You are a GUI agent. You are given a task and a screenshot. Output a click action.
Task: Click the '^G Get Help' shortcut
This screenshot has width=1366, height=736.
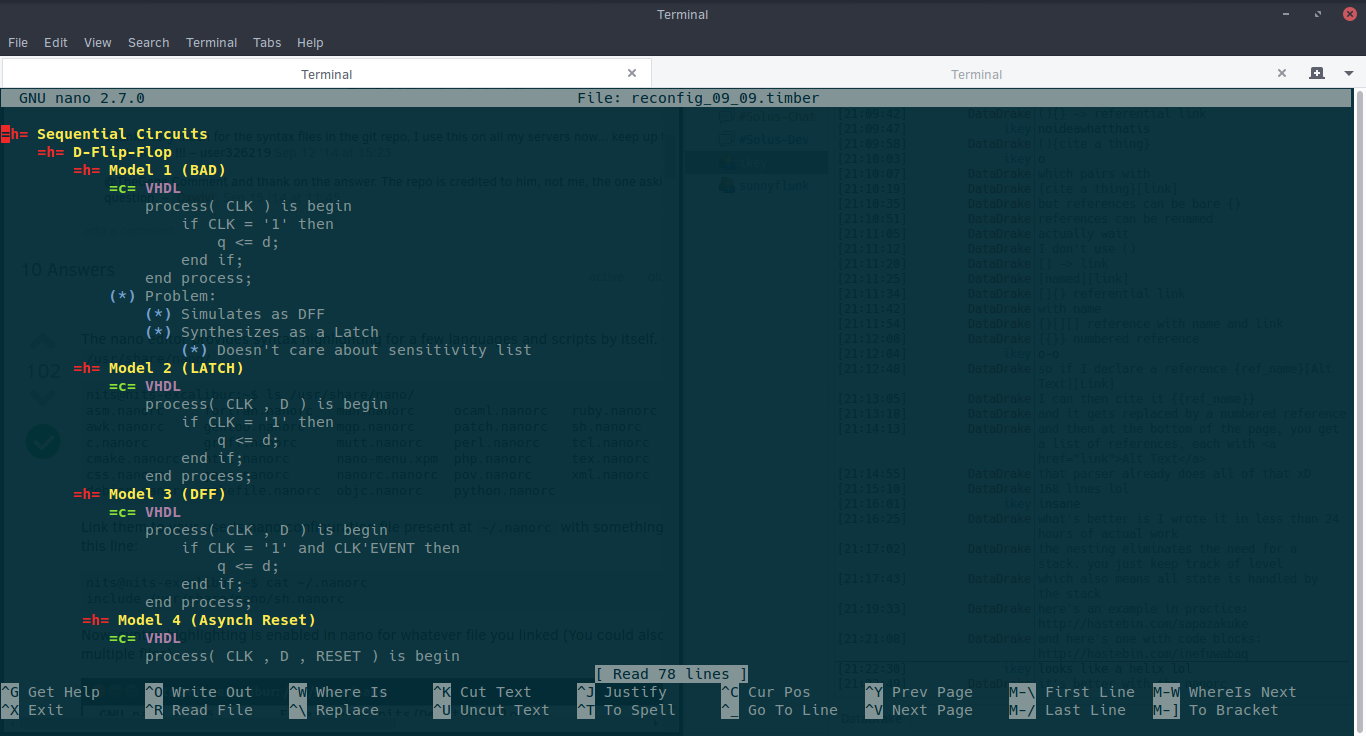[51, 692]
